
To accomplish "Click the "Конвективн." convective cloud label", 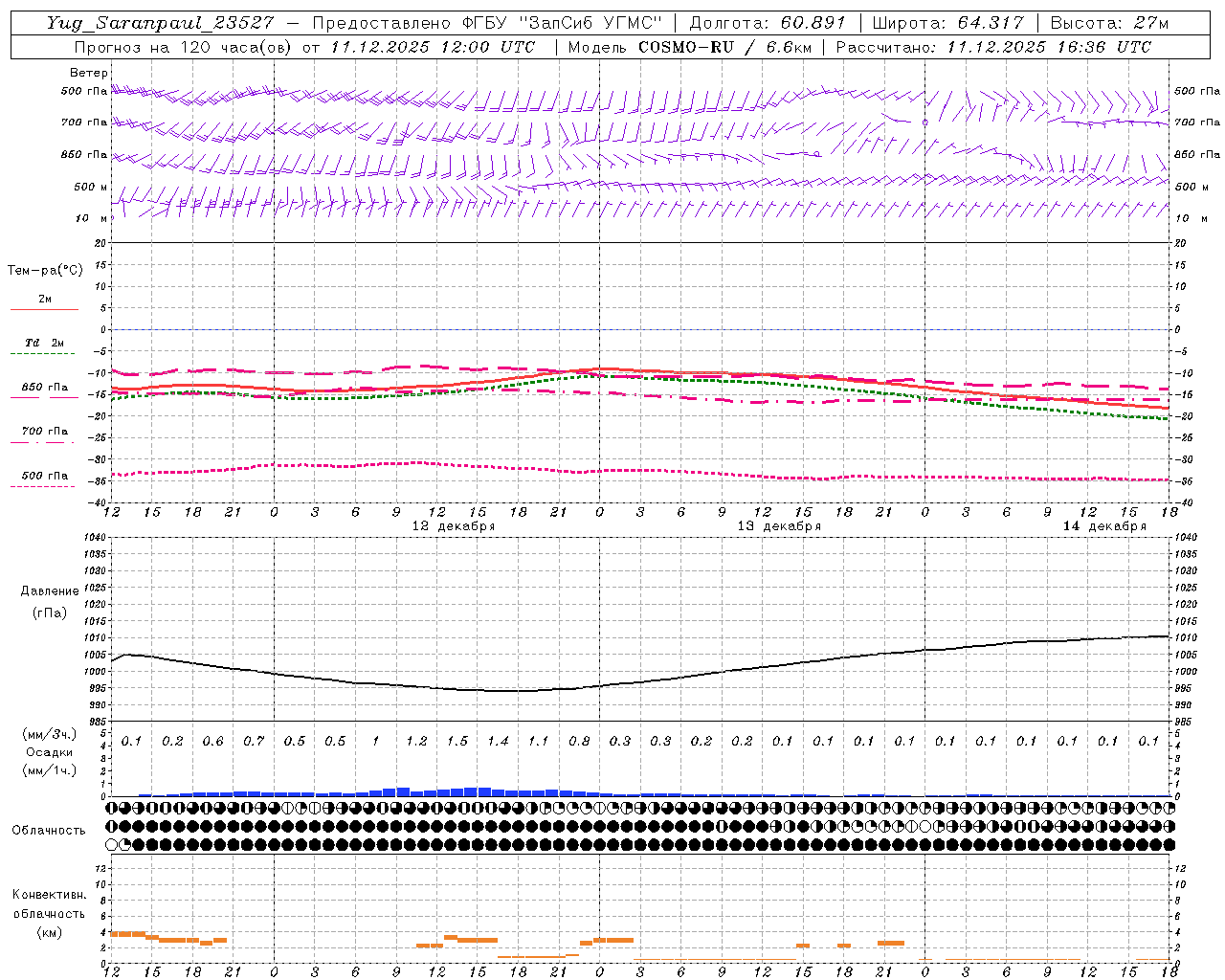I will coord(50,895).
